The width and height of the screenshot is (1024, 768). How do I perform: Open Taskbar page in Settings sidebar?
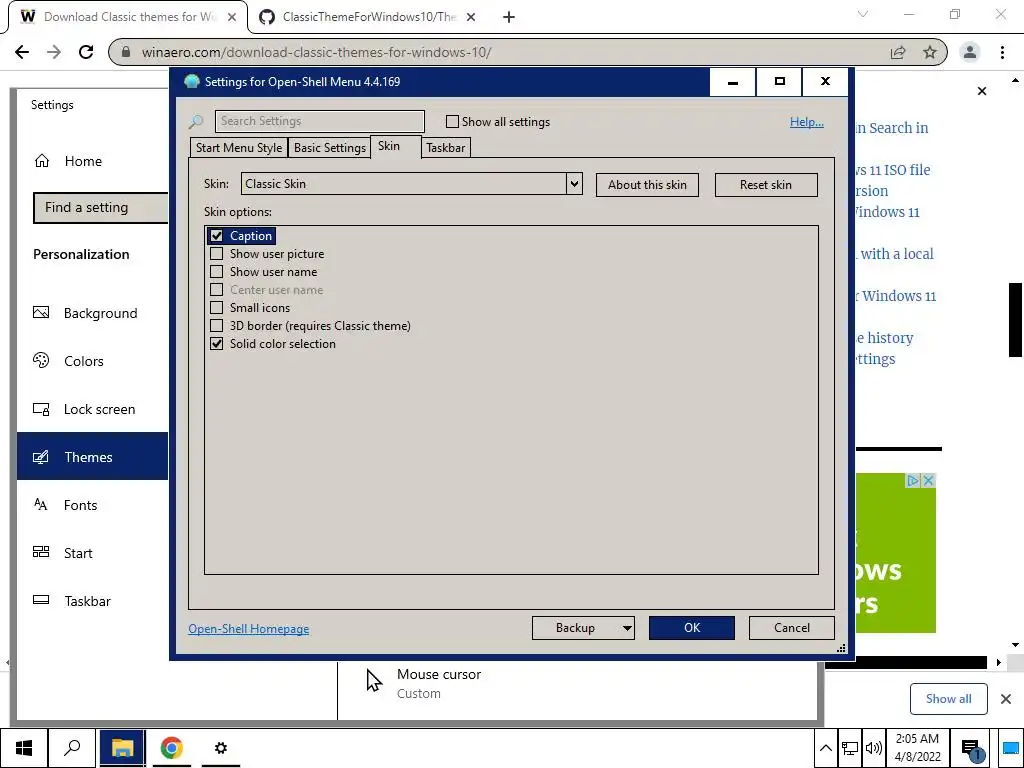92,601
